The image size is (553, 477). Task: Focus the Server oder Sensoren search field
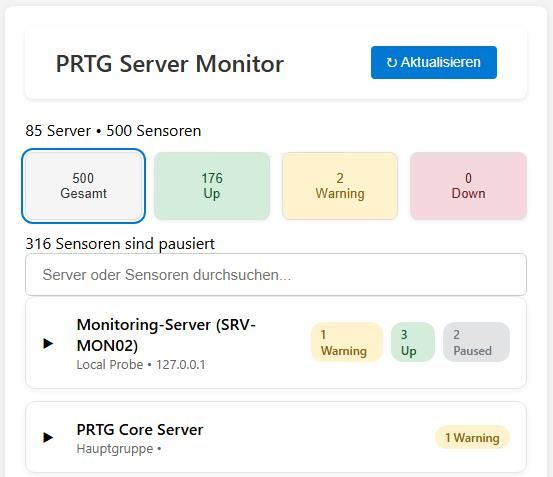276,275
